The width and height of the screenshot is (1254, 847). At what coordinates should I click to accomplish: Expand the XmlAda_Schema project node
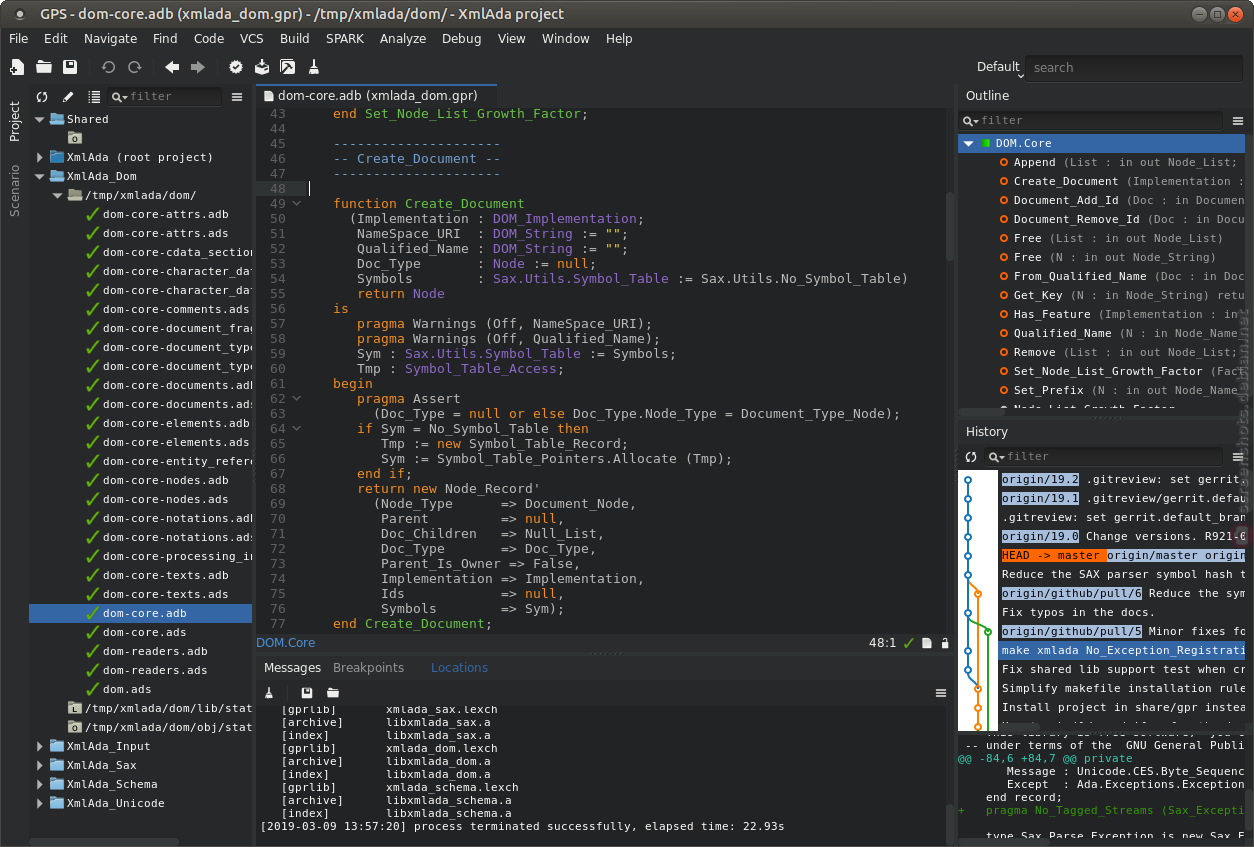click(40, 784)
